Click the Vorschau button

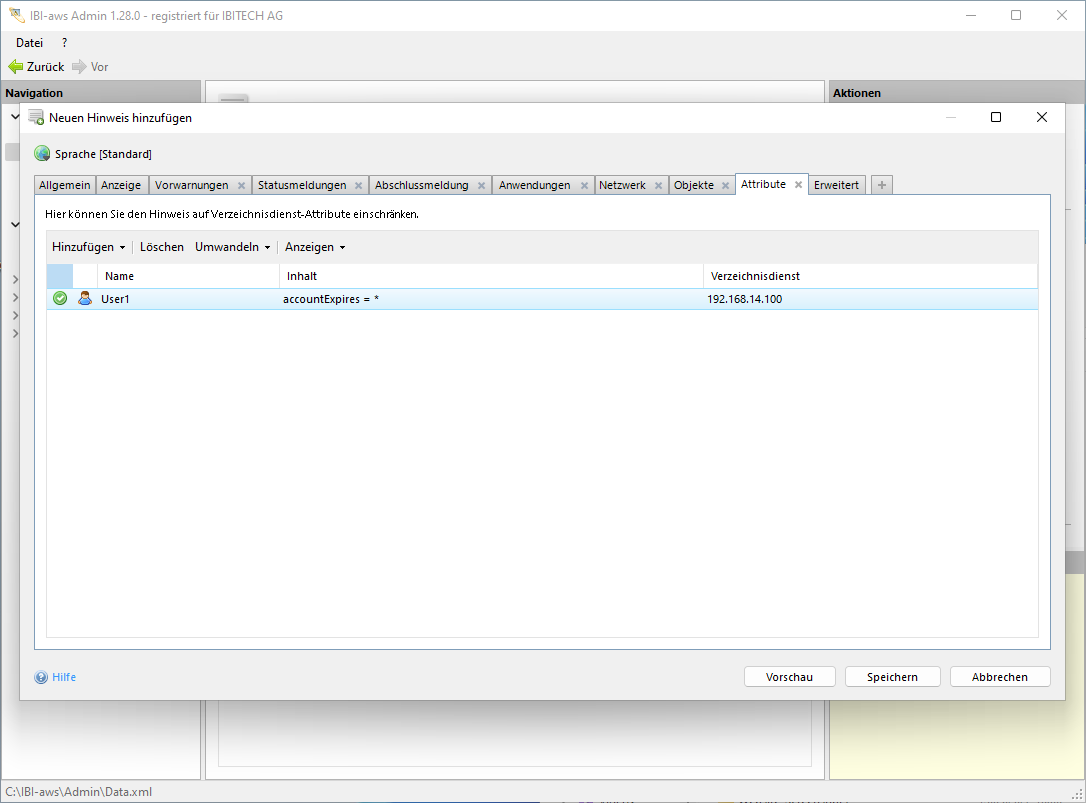pos(789,677)
